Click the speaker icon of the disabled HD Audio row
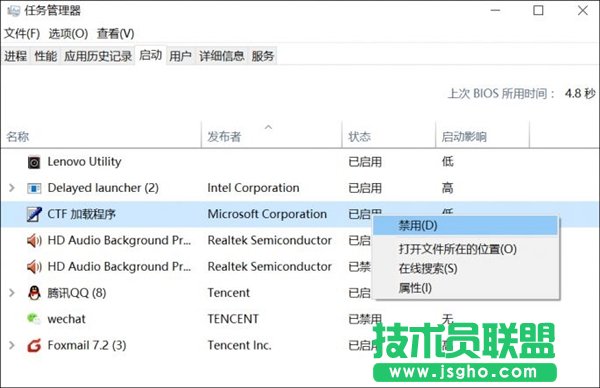600x388 pixels. 34,267
